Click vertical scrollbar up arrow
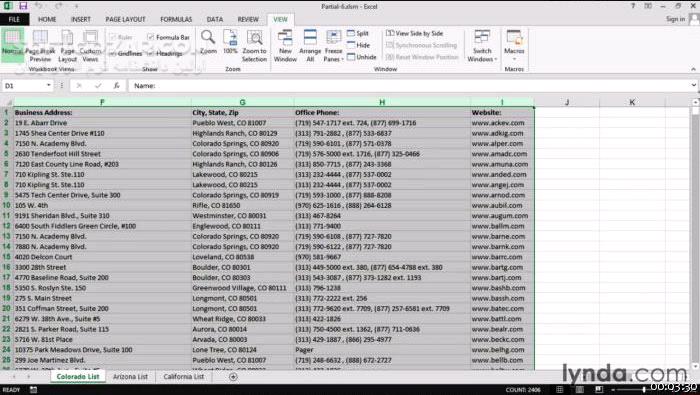 coord(696,102)
